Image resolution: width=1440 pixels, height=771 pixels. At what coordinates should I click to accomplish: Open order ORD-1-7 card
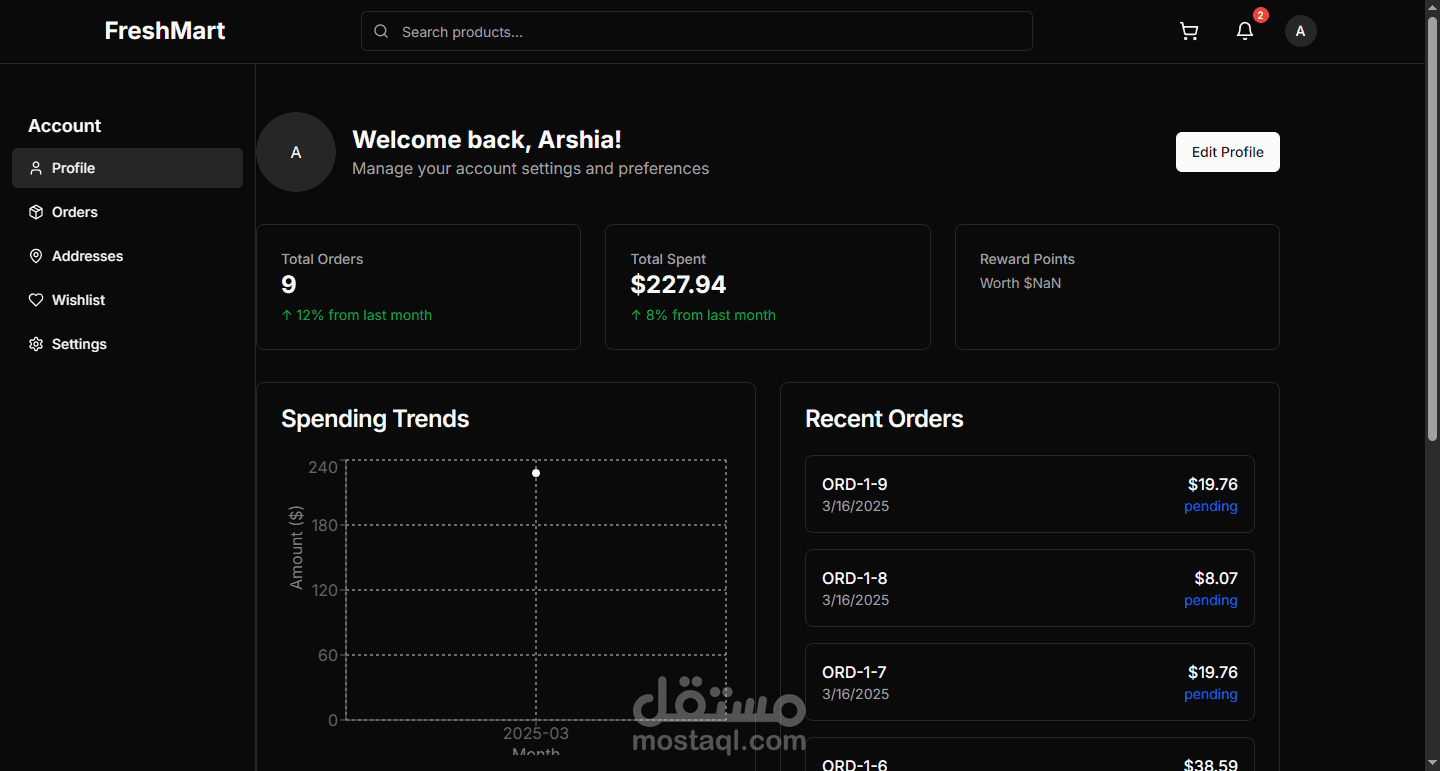(x=1030, y=682)
